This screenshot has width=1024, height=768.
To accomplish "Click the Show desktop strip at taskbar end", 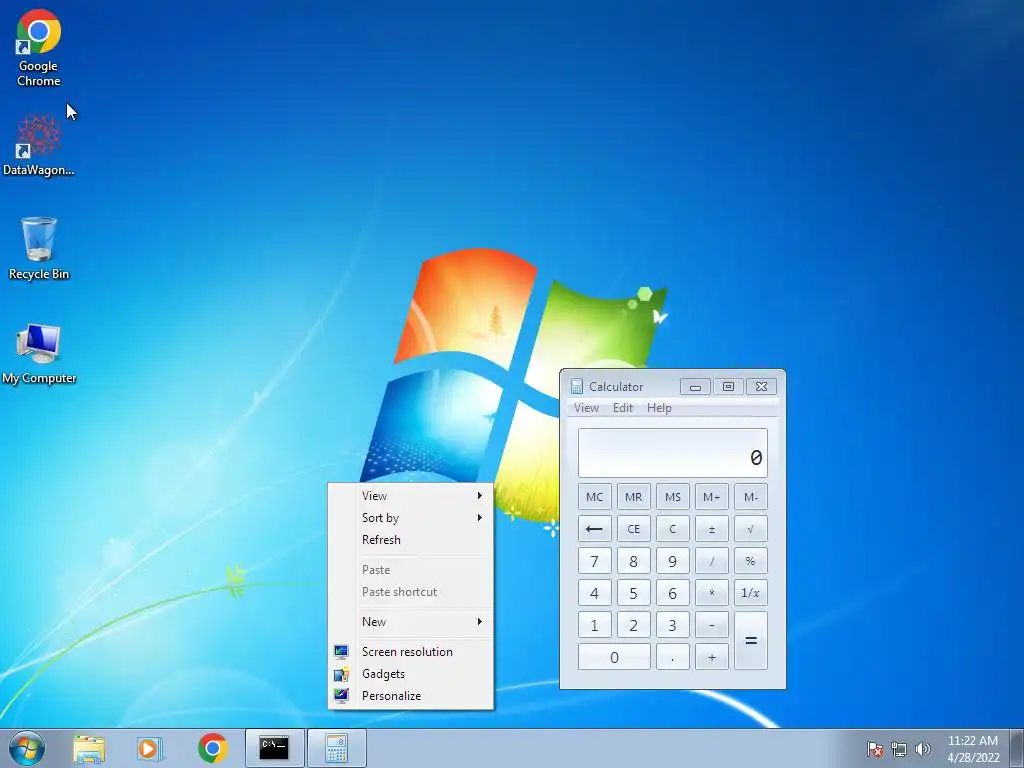I will click(1017, 748).
